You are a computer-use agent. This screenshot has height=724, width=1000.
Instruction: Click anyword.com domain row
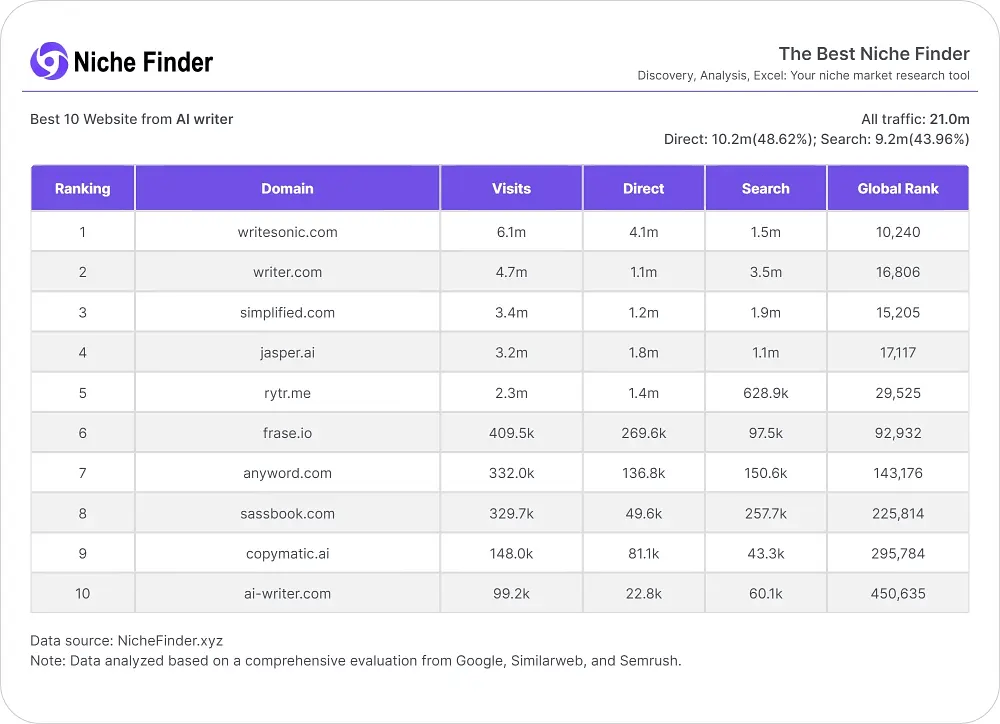click(287, 473)
